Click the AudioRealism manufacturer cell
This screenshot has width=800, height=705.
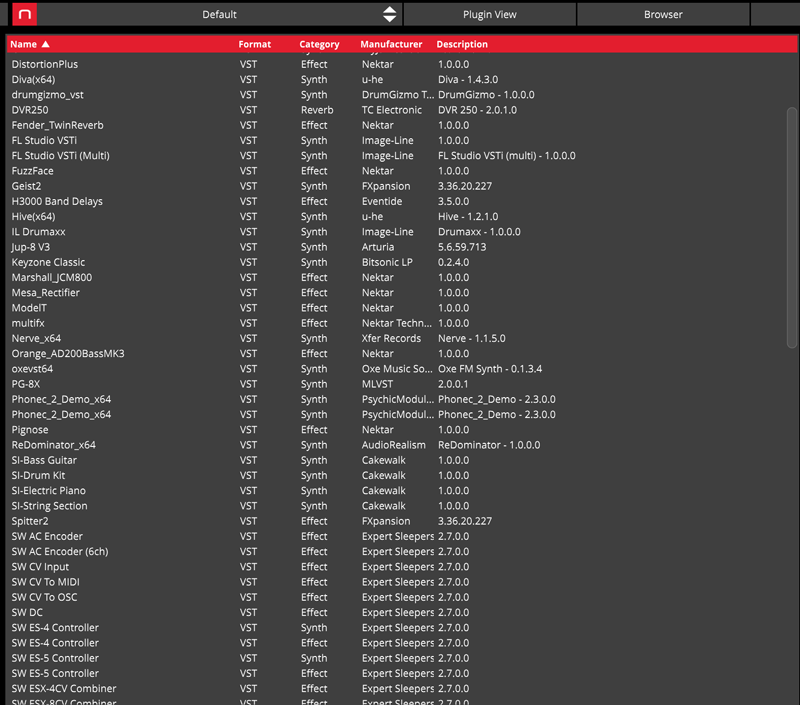(393, 445)
